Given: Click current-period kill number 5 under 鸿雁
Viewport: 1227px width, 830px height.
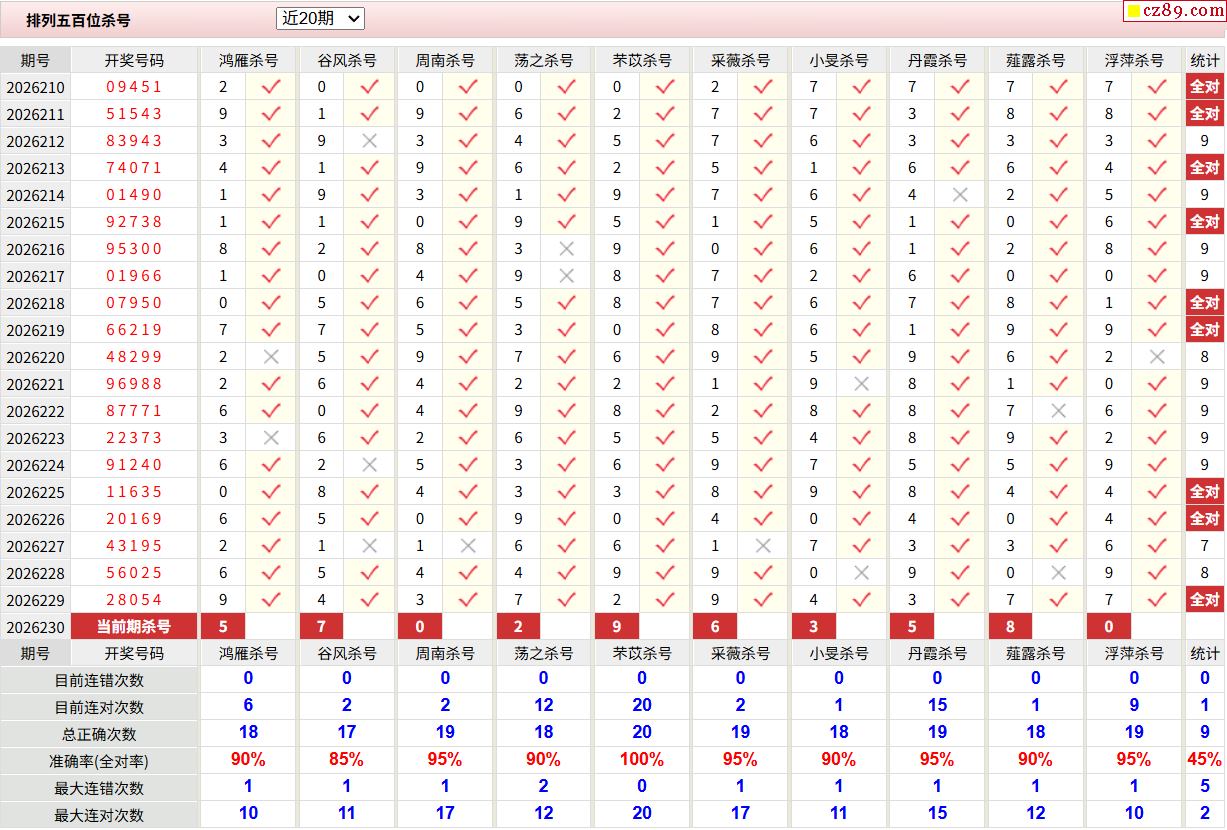Looking at the screenshot, I should [223, 627].
